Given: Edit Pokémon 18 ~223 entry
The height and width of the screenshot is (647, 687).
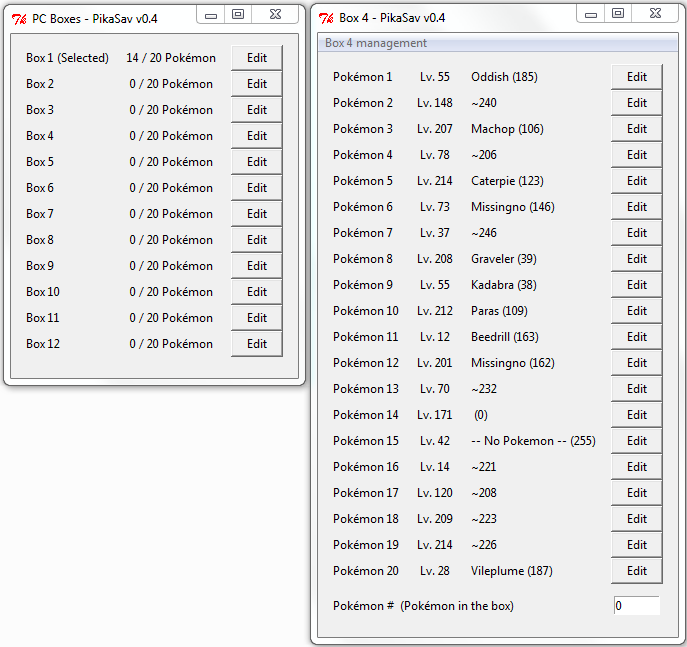Looking at the screenshot, I should click(x=637, y=519).
